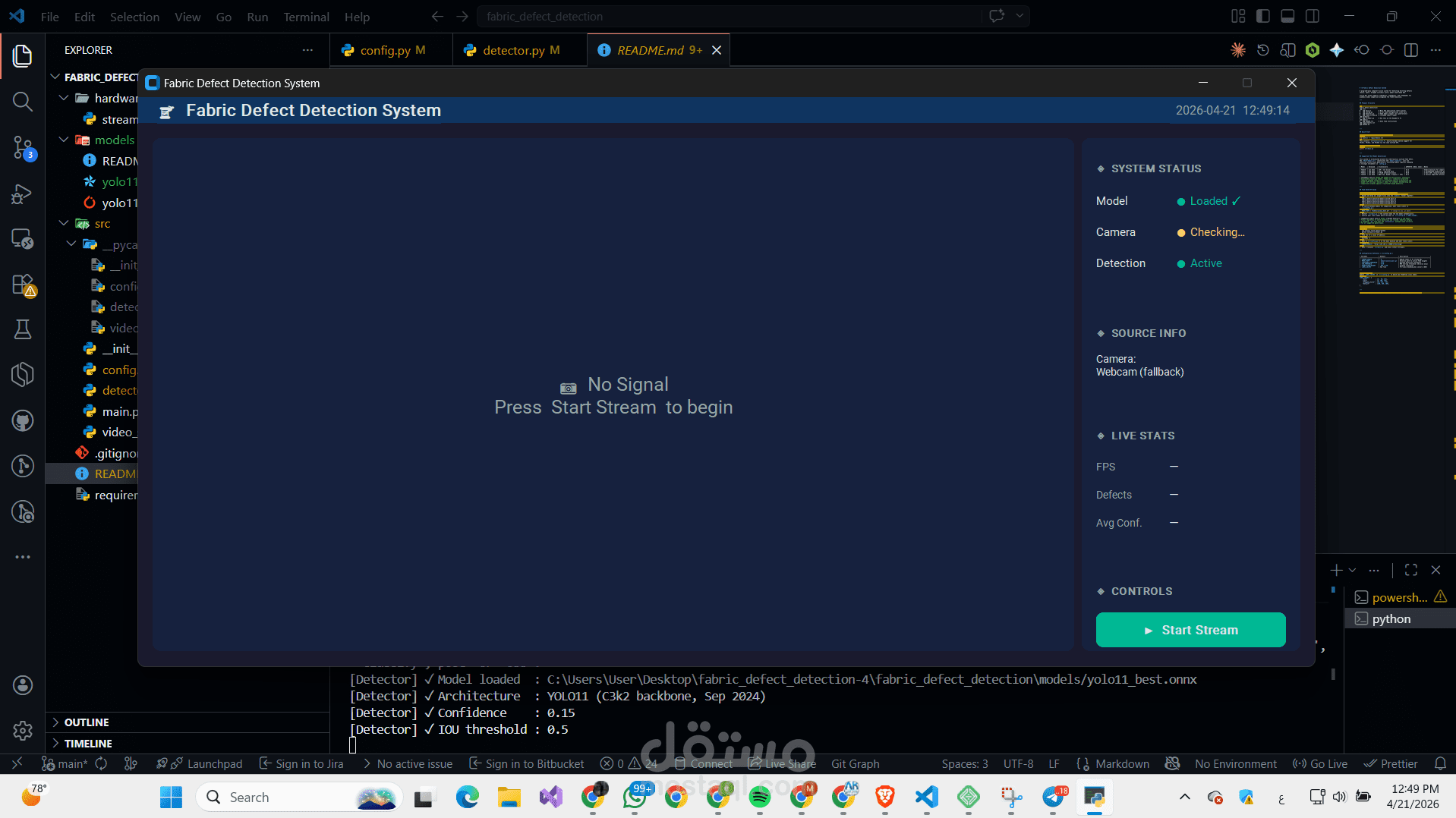1456x818 pixels.
Task: Open the Edit menu
Action: tap(84, 17)
